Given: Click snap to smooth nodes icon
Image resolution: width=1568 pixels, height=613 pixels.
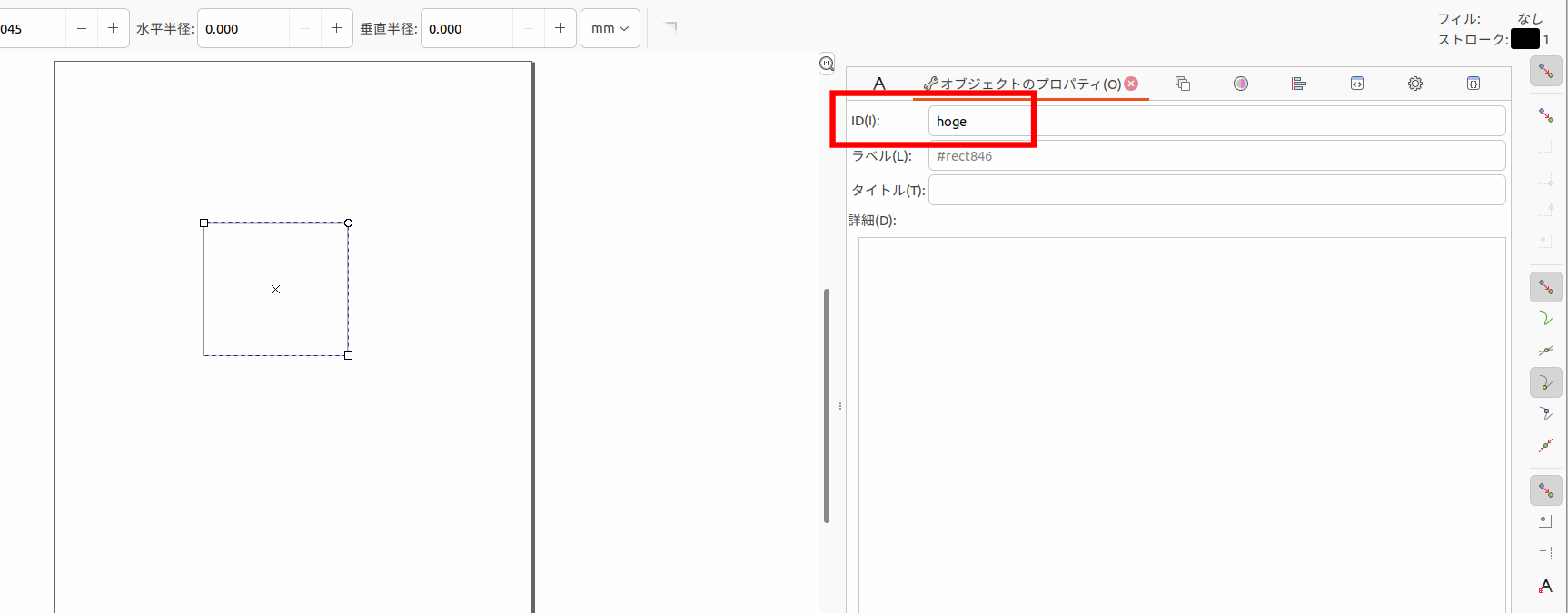Looking at the screenshot, I should (x=1545, y=414).
